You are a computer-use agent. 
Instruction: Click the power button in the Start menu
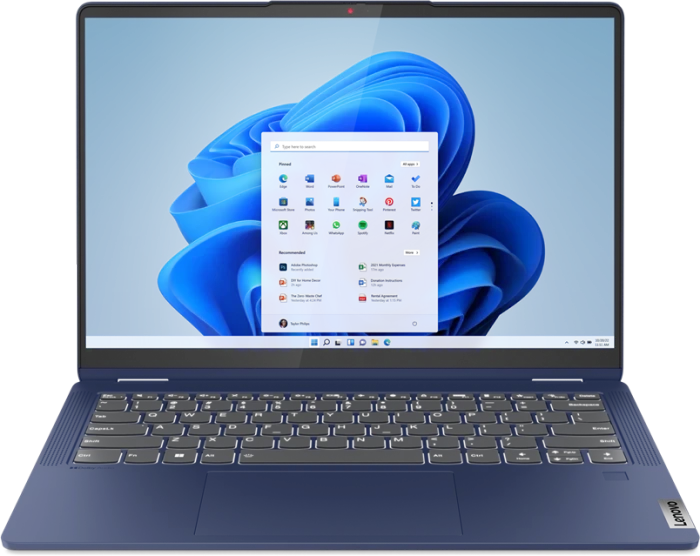coord(414,324)
